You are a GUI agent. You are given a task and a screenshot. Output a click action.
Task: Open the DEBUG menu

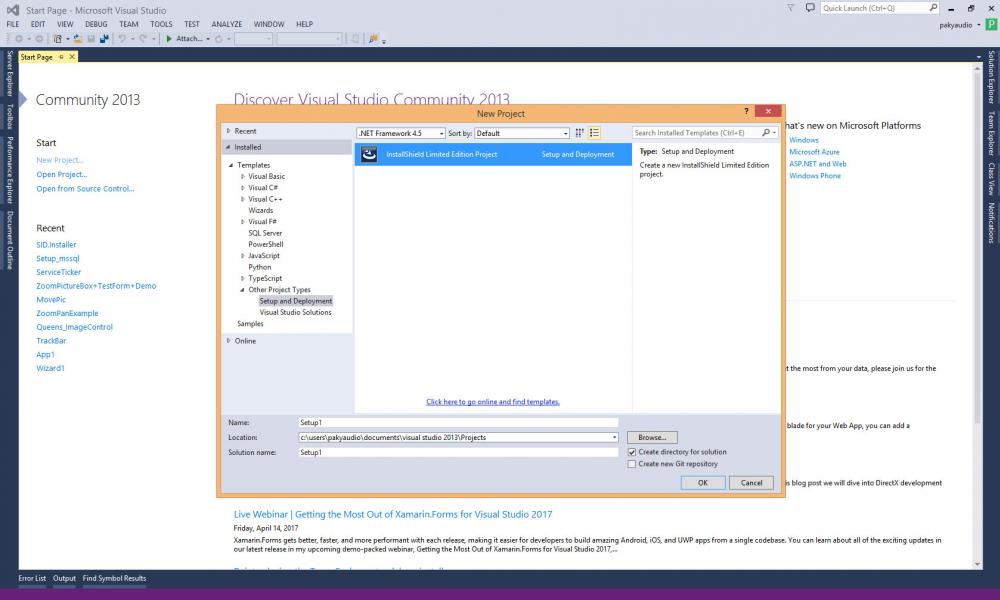[x=96, y=24]
